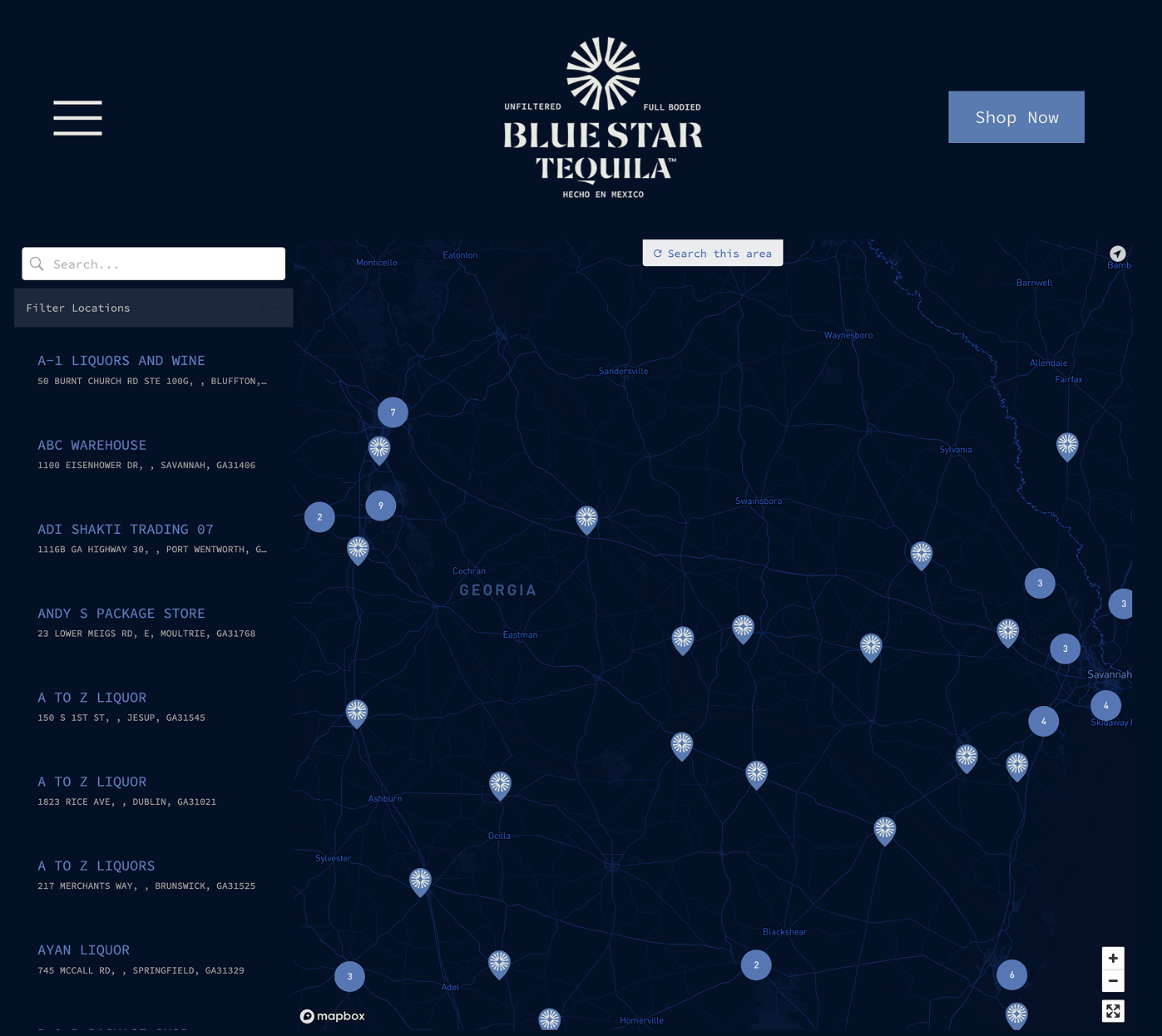The image size is (1162, 1036).
Task: Click the Search this area button
Action: coord(712,253)
